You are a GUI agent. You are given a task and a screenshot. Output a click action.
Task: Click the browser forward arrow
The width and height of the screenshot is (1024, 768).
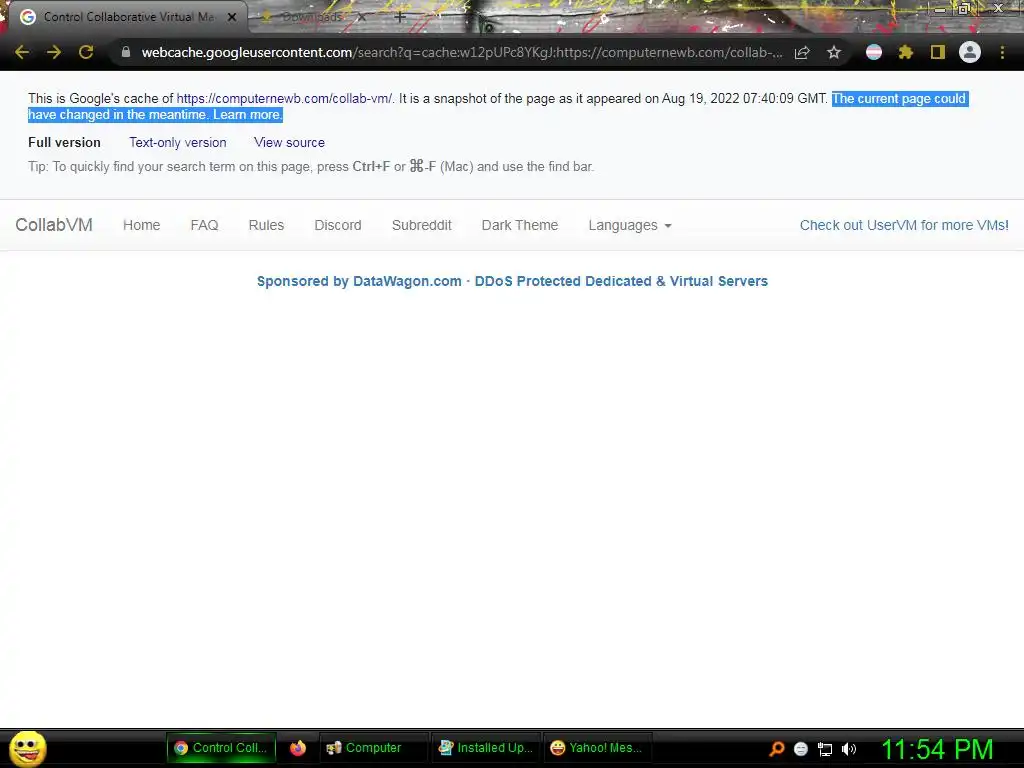coord(54,52)
